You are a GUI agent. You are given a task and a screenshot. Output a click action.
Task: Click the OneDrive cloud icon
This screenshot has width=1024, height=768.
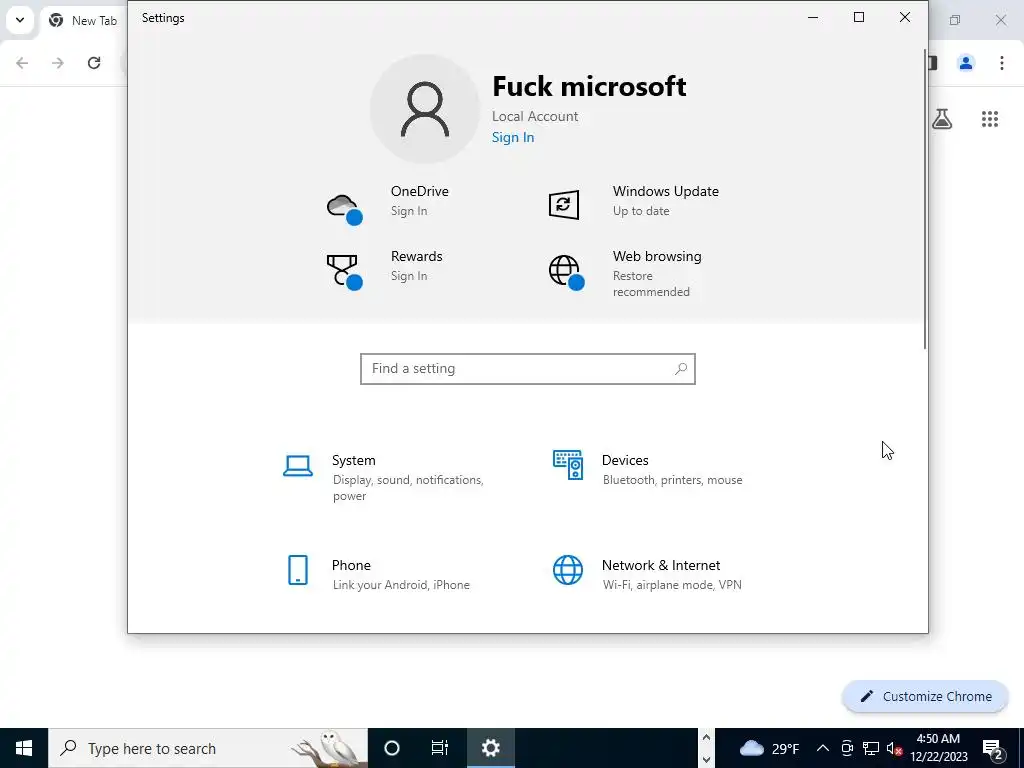click(x=344, y=208)
